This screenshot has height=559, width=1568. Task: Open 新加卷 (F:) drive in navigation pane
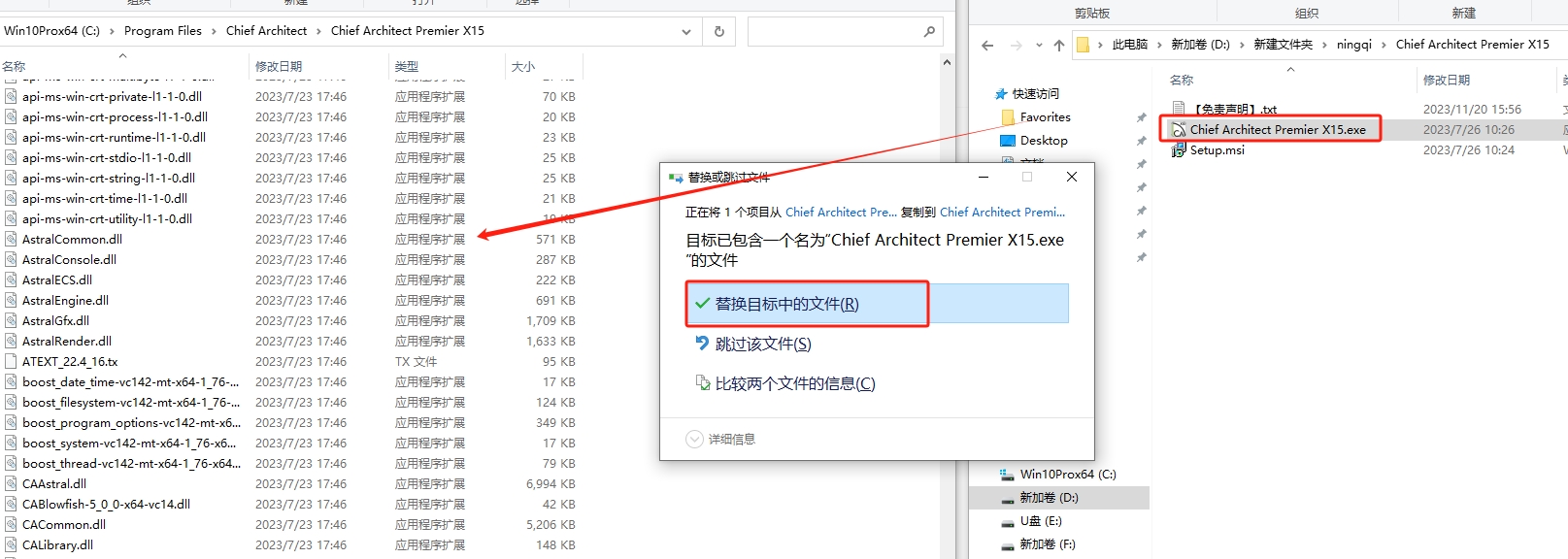click(x=1048, y=544)
